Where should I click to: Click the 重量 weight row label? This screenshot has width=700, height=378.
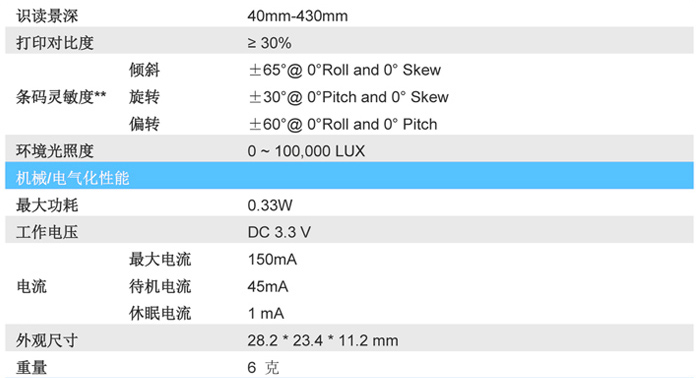[x=31, y=368]
